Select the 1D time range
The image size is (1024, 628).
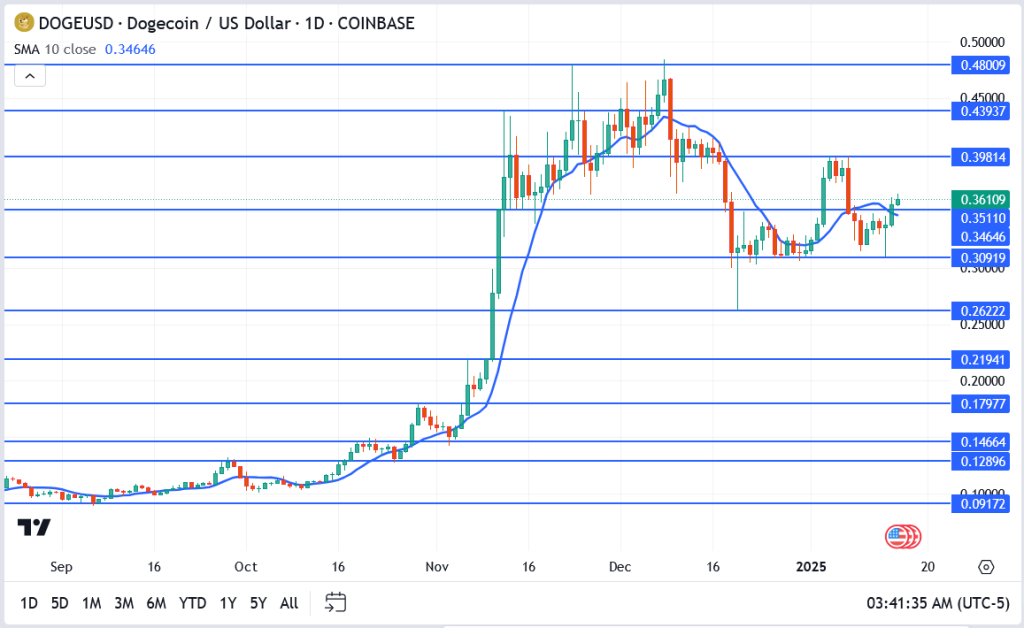[x=29, y=603]
